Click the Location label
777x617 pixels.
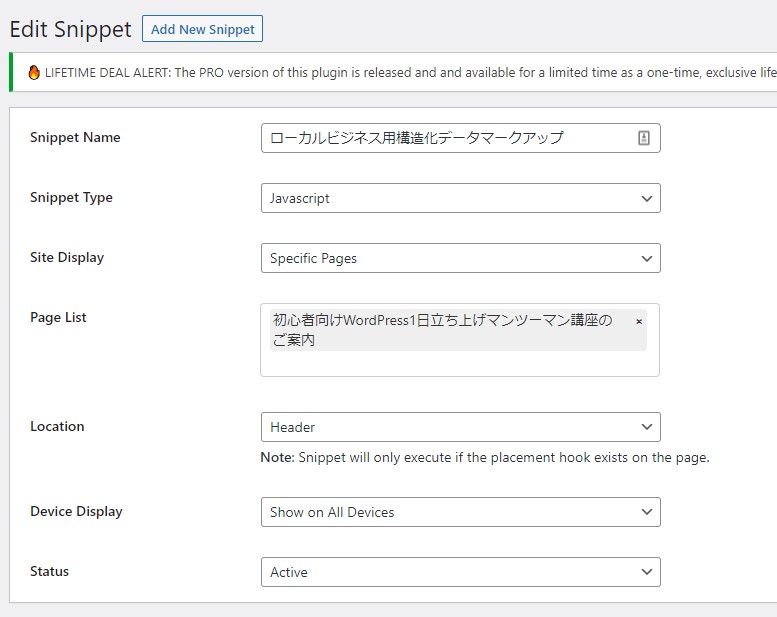(57, 427)
